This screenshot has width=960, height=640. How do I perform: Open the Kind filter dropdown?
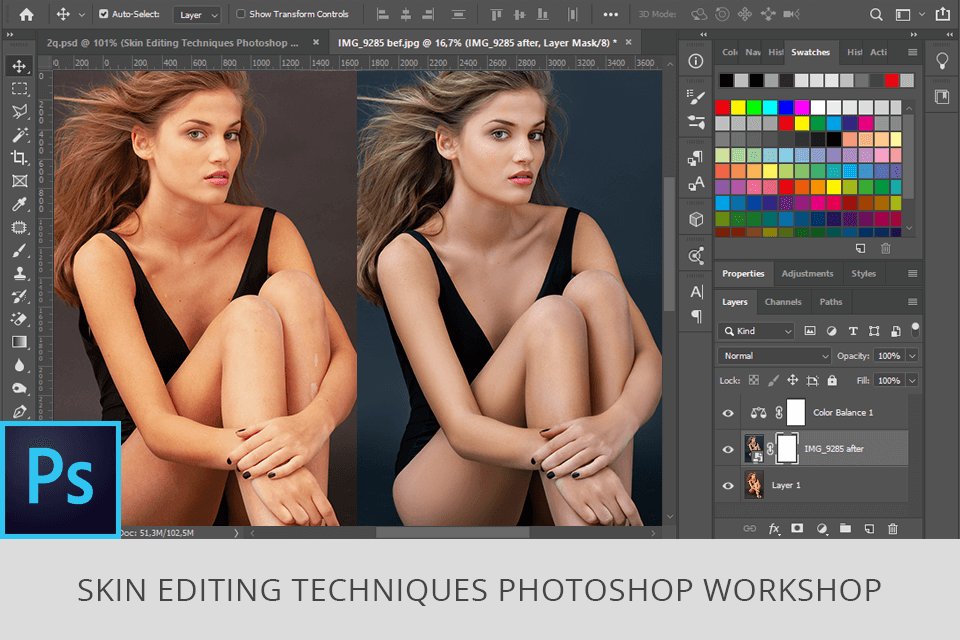point(756,330)
